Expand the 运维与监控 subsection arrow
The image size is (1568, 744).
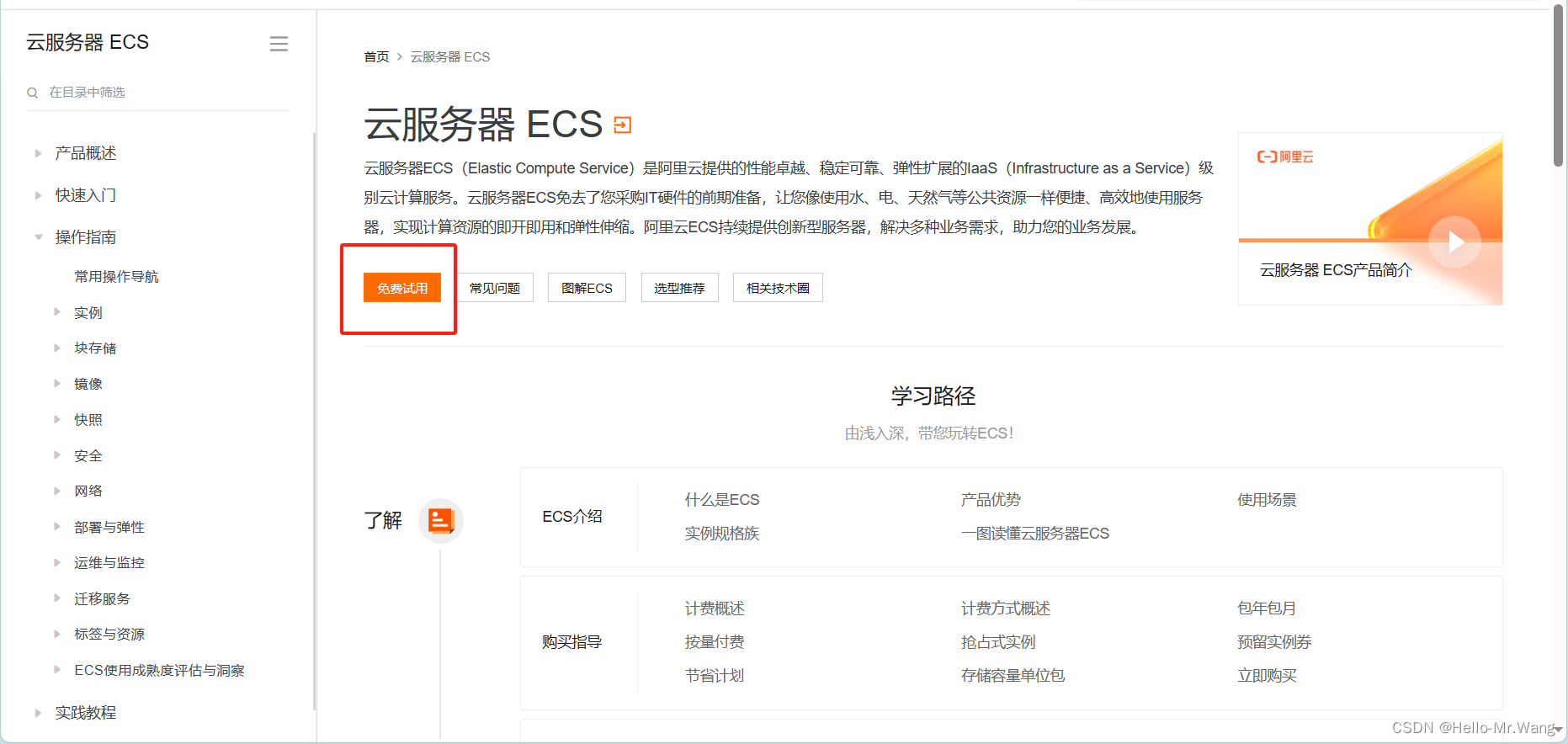57,562
